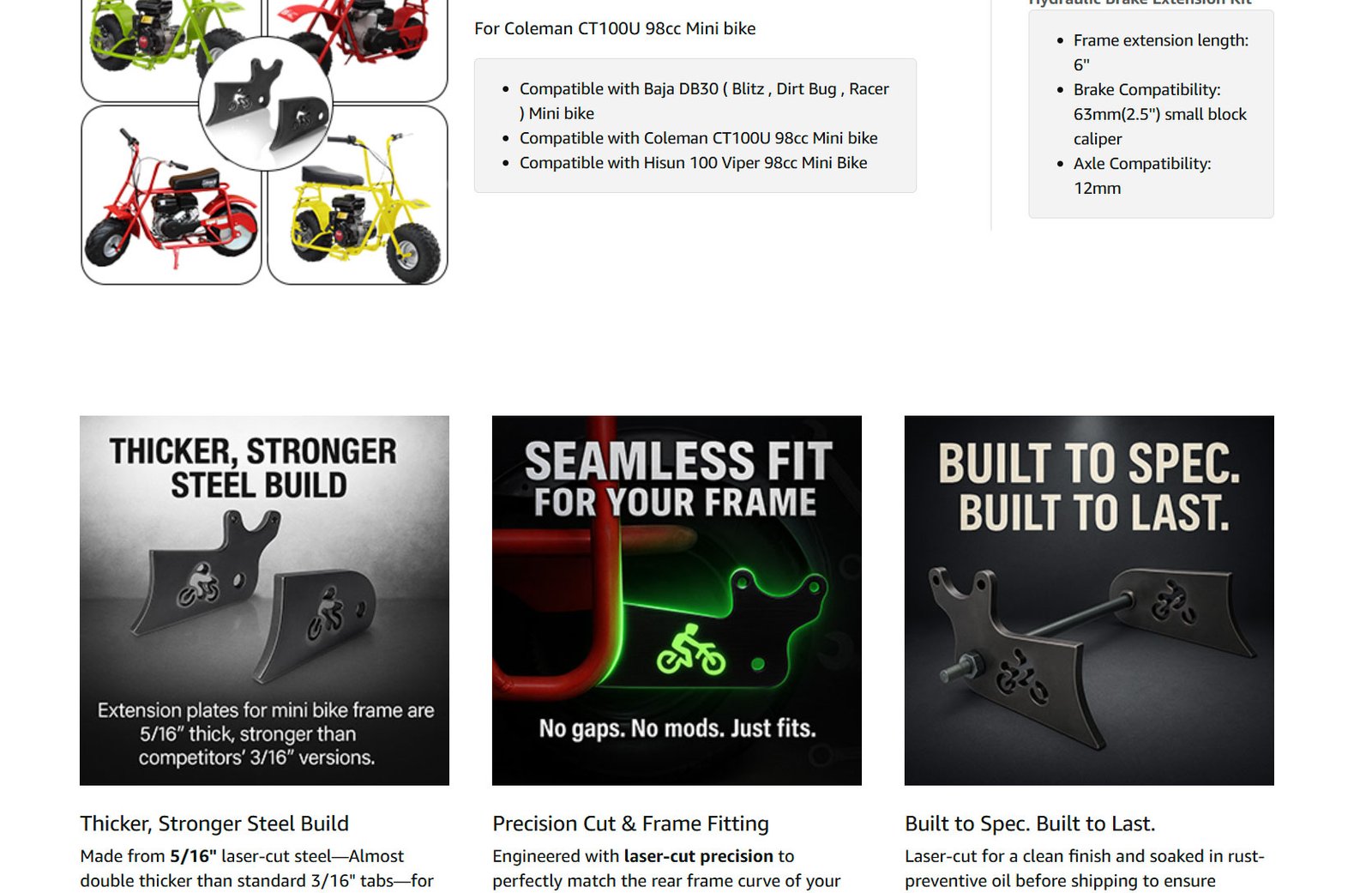Open the Seamless Fit For Your Frame image
The width and height of the screenshot is (1372, 893).
pos(677,600)
